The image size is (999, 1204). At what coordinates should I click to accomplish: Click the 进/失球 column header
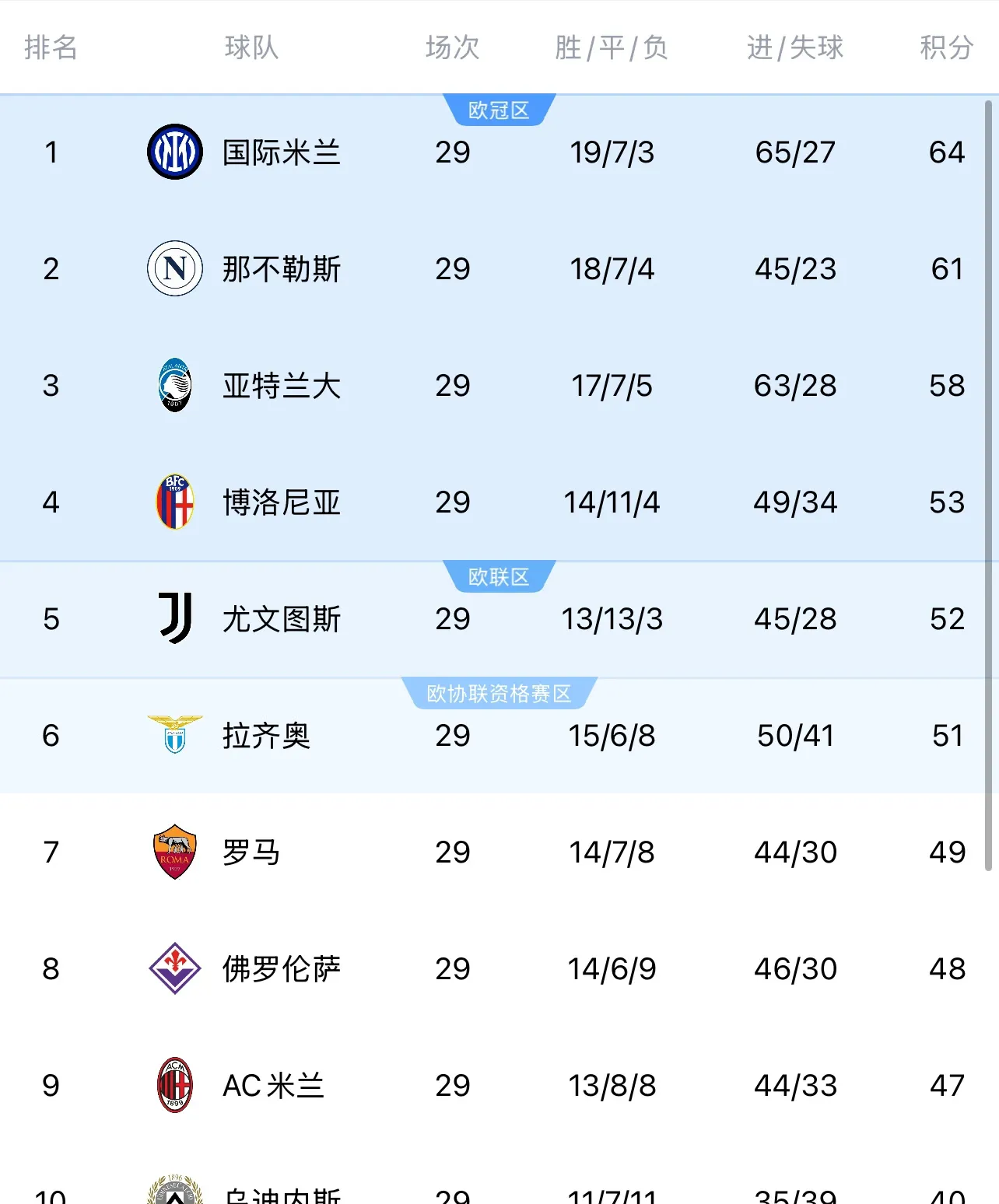point(794,47)
